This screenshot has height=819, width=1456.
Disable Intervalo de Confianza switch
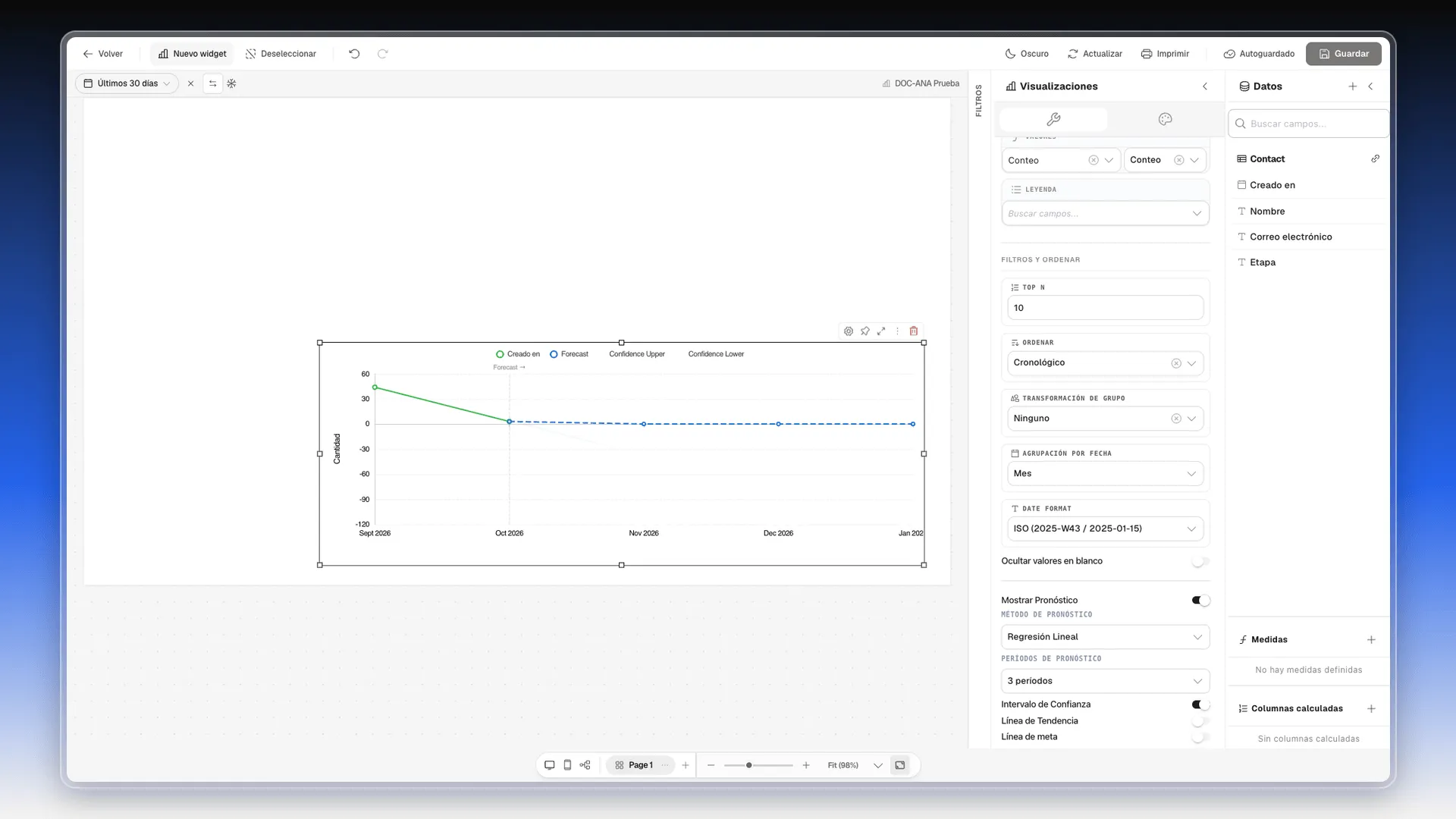(1200, 704)
